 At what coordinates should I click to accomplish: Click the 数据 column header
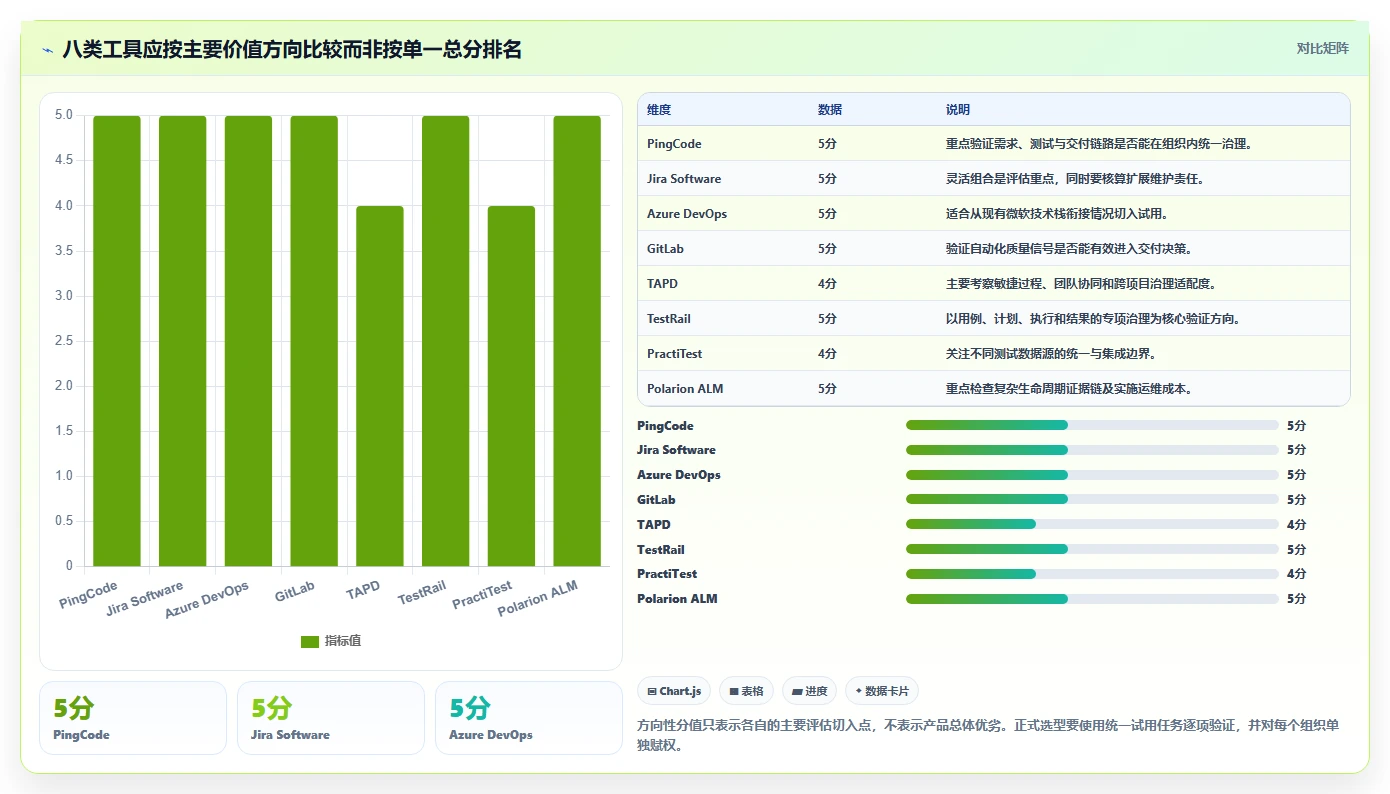tap(830, 109)
